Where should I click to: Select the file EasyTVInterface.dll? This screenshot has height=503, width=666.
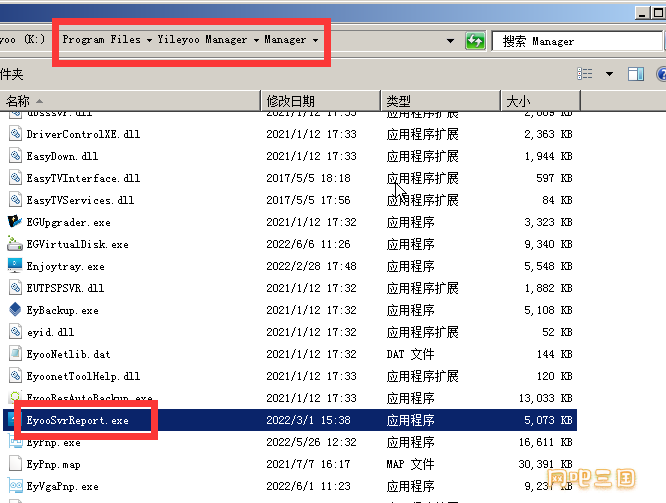(x=83, y=178)
